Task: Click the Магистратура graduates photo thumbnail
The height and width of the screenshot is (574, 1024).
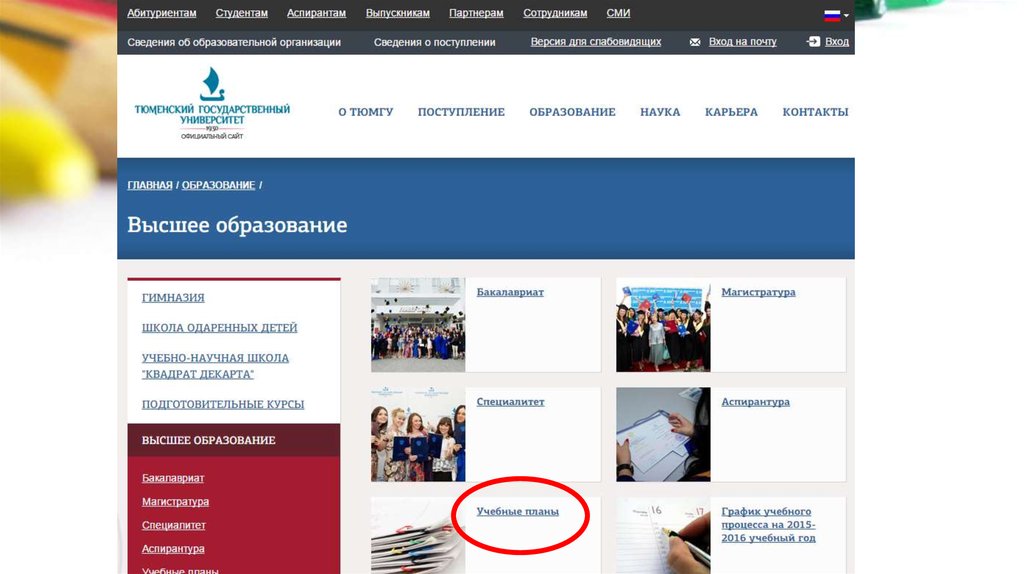Action: [663, 325]
